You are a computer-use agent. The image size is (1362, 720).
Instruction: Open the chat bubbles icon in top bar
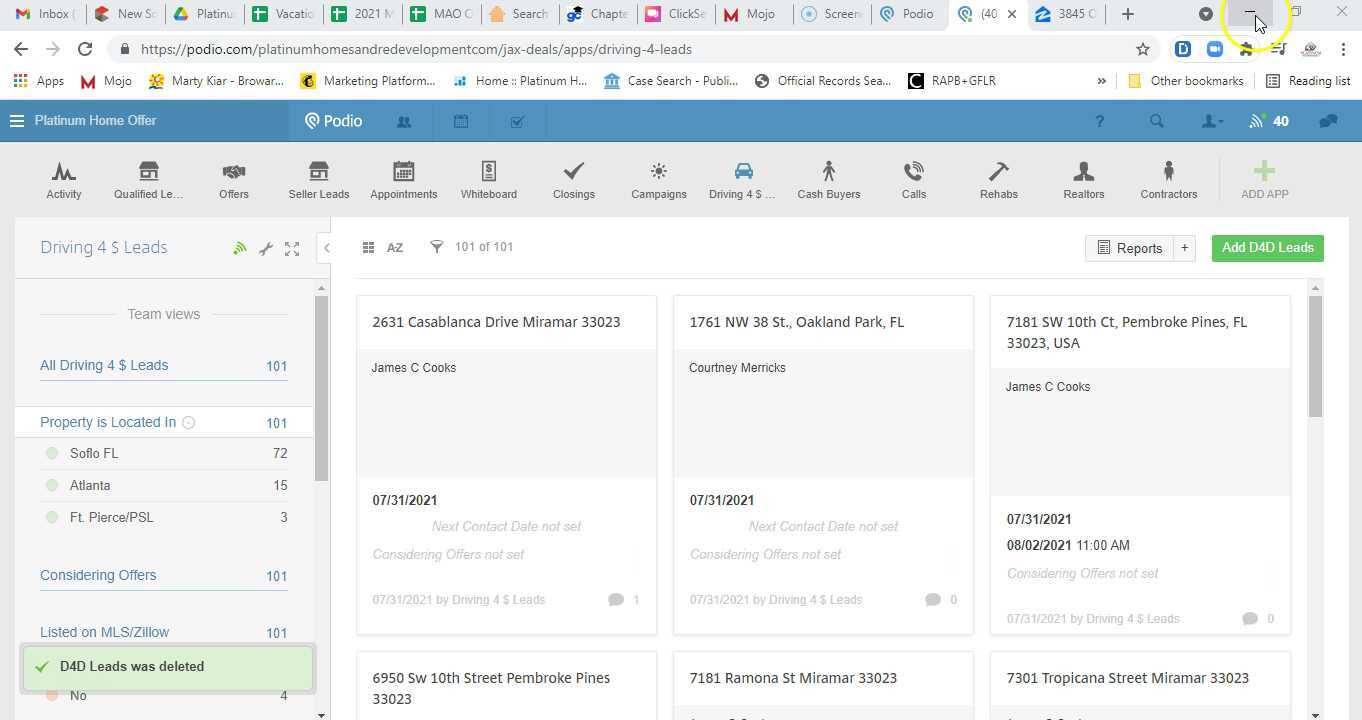1328,121
